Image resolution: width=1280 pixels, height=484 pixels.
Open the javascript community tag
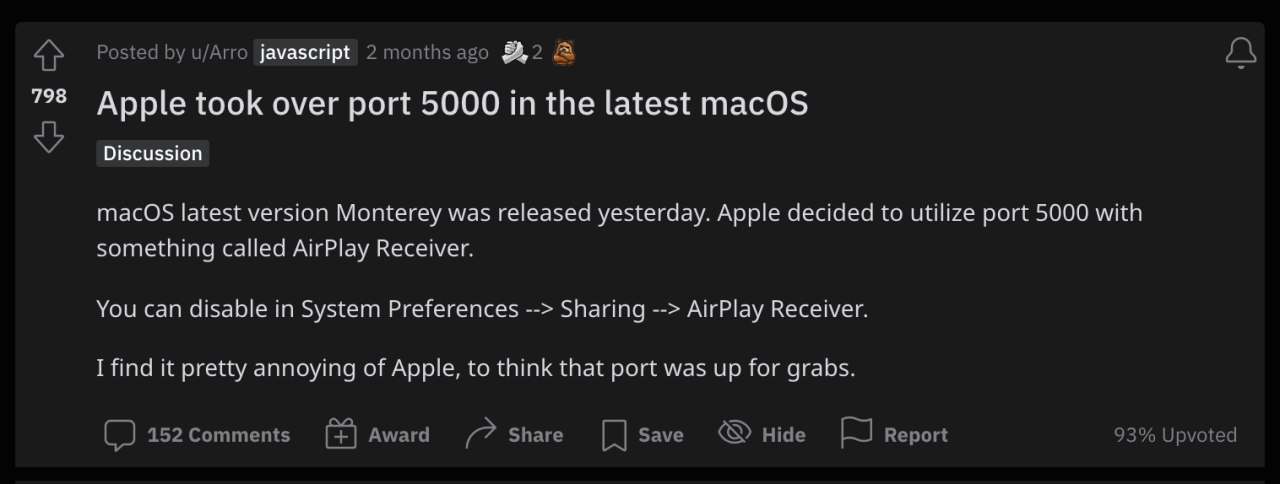point(305,52)
